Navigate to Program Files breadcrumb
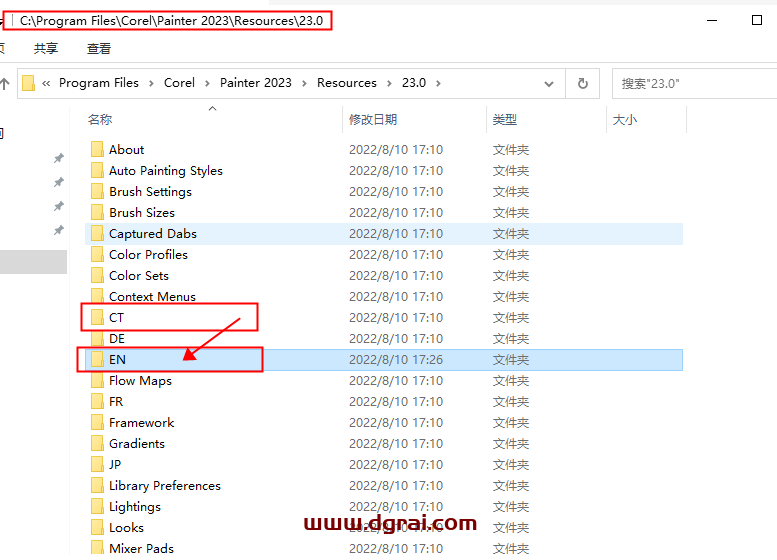Screen dimensions: 777x560 point(99,83)
